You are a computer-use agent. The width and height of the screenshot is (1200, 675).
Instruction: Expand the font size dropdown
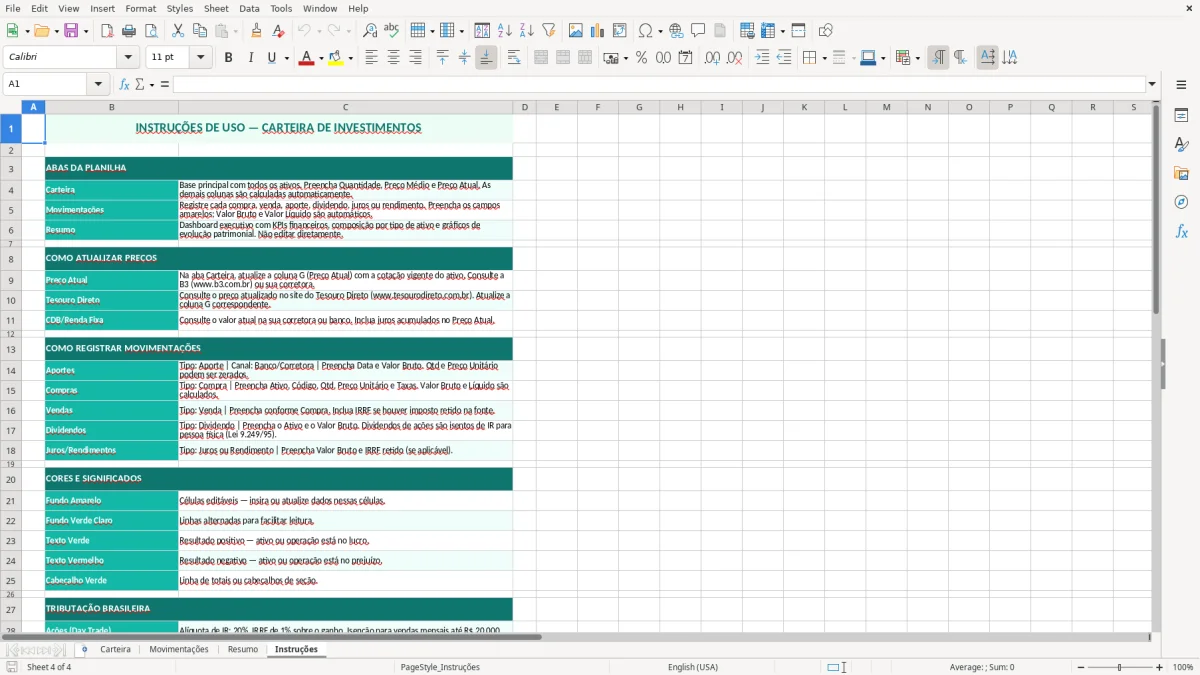pos(200,58)
